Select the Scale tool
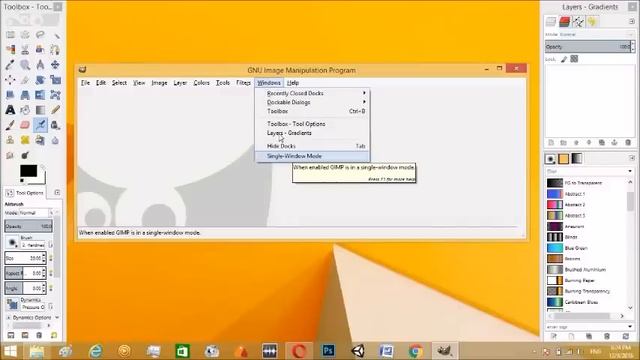This screenshot has width=640, height=360. pyautogui.click(x=56, y=80)
